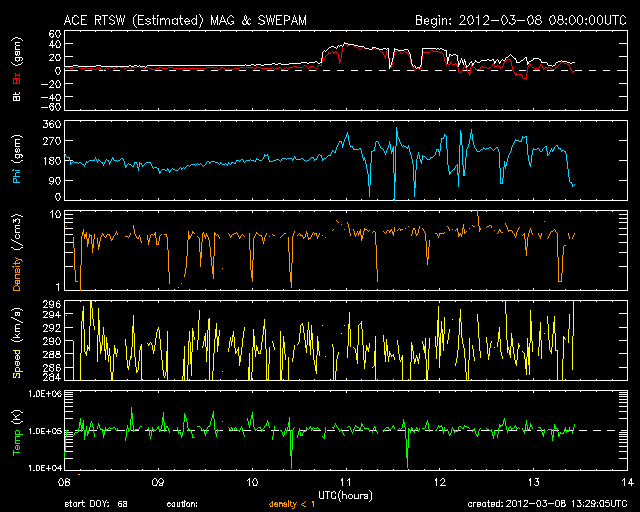
Task: Click the yellow Speed (km/s) axis label
Action: [x=17, y=340]
